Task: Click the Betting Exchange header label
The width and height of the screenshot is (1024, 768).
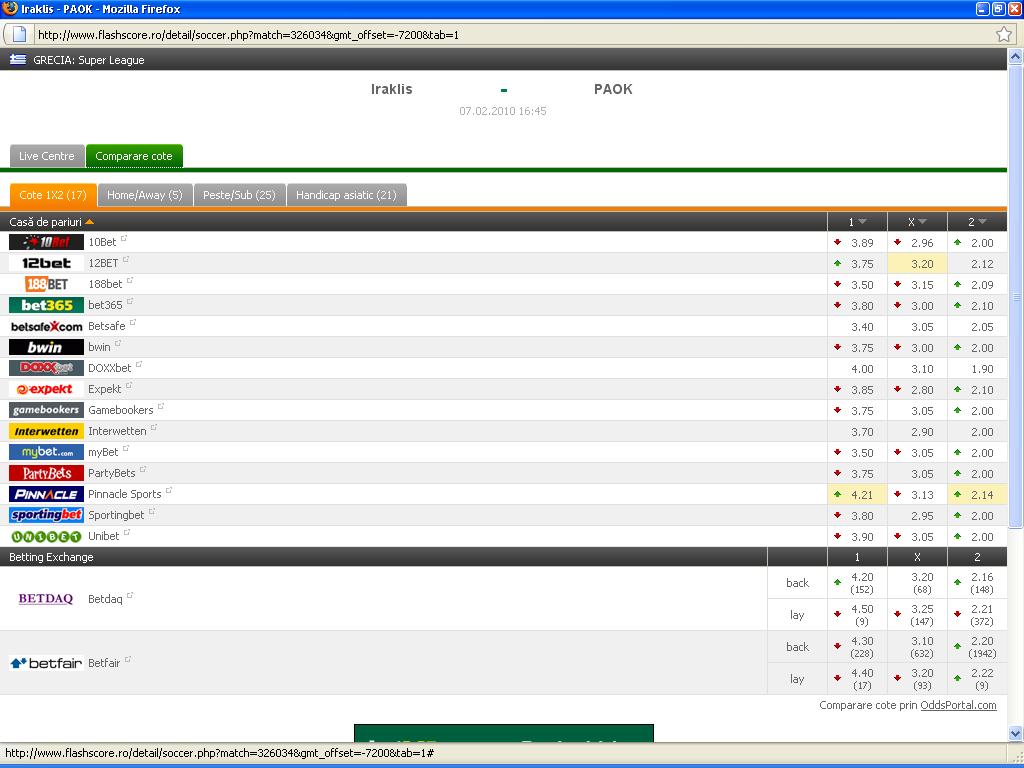Action: [x=51, y=557]
